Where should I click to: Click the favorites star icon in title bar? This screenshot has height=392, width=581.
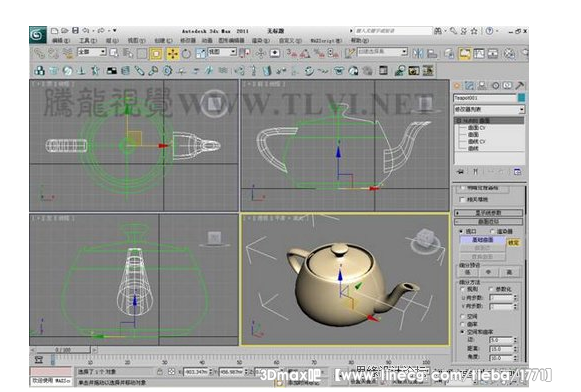[x=474, y=31]
